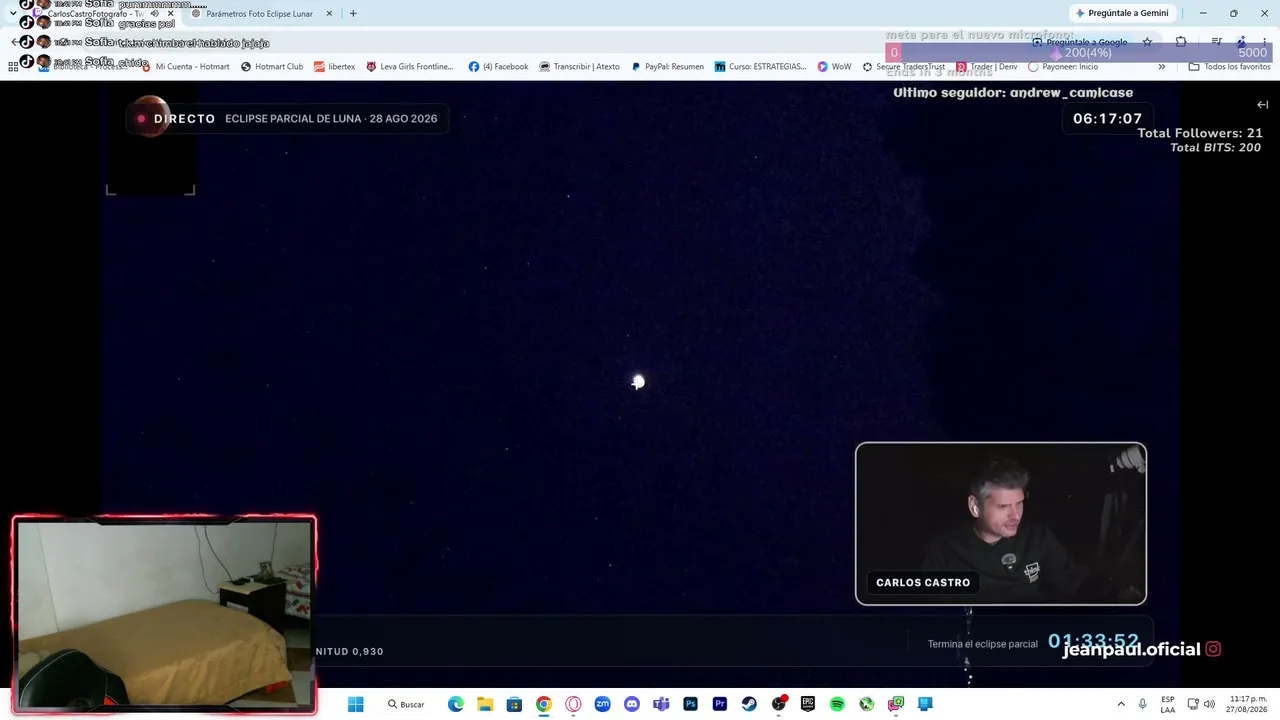
Task: Mute audio on the CarlosCastroFotografo tab
Action: (x=154, y=14)
